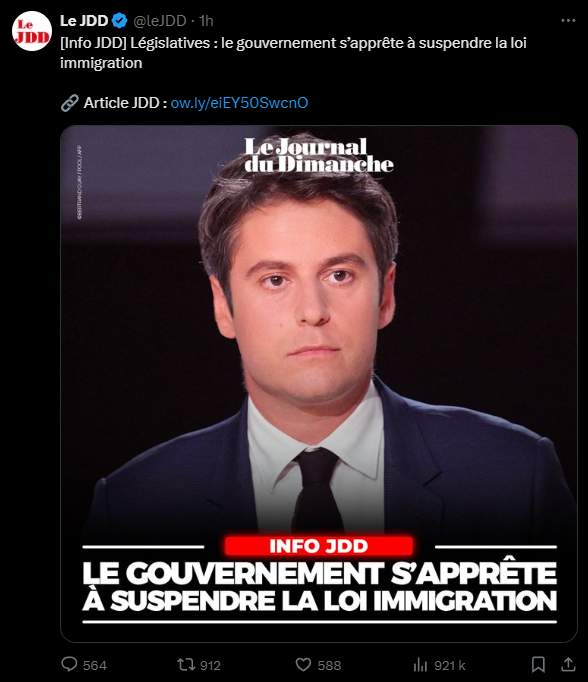Click the 1h post timestamp

coord(206,21)
